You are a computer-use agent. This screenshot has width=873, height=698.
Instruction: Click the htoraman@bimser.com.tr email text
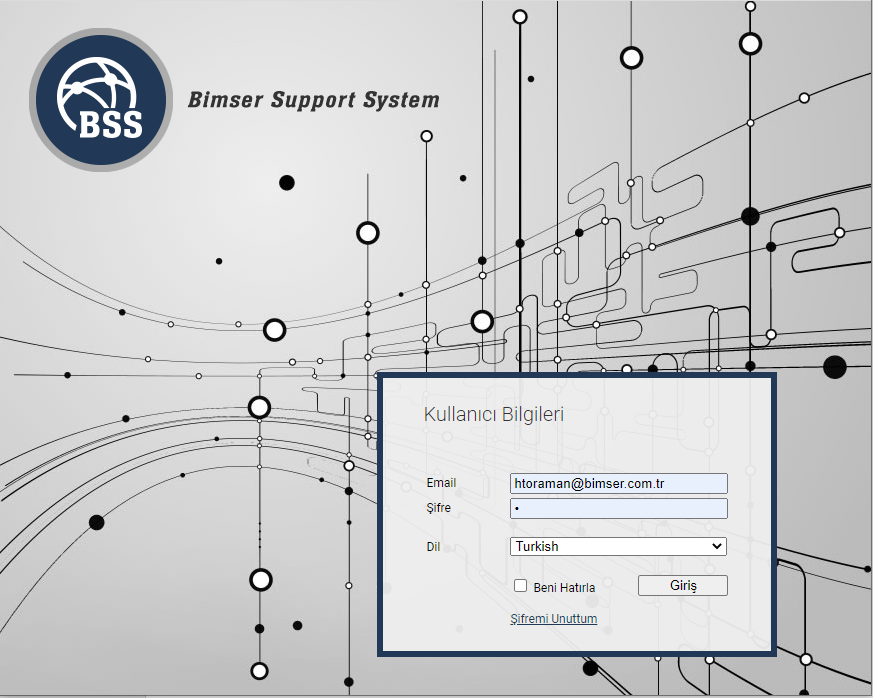click(589, 484)
